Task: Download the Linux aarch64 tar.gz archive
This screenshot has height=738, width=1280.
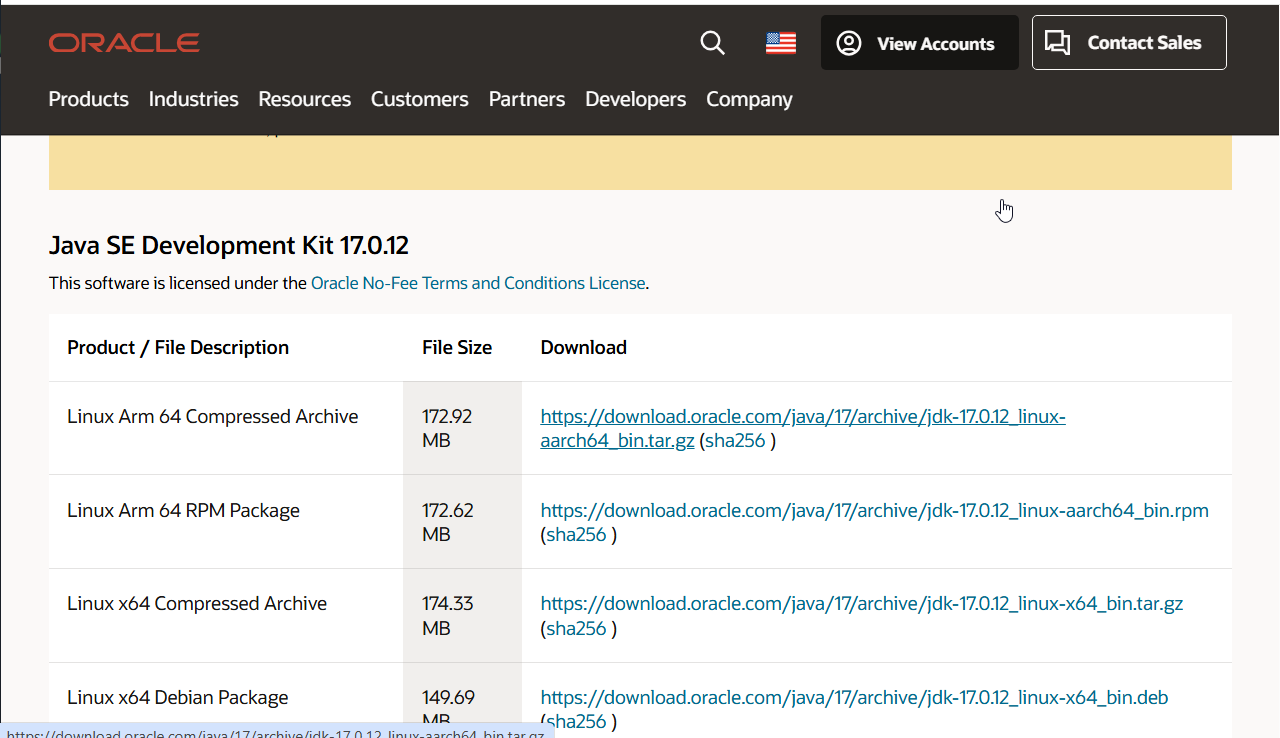Action: pyautogui.click(x=803, y=428)
